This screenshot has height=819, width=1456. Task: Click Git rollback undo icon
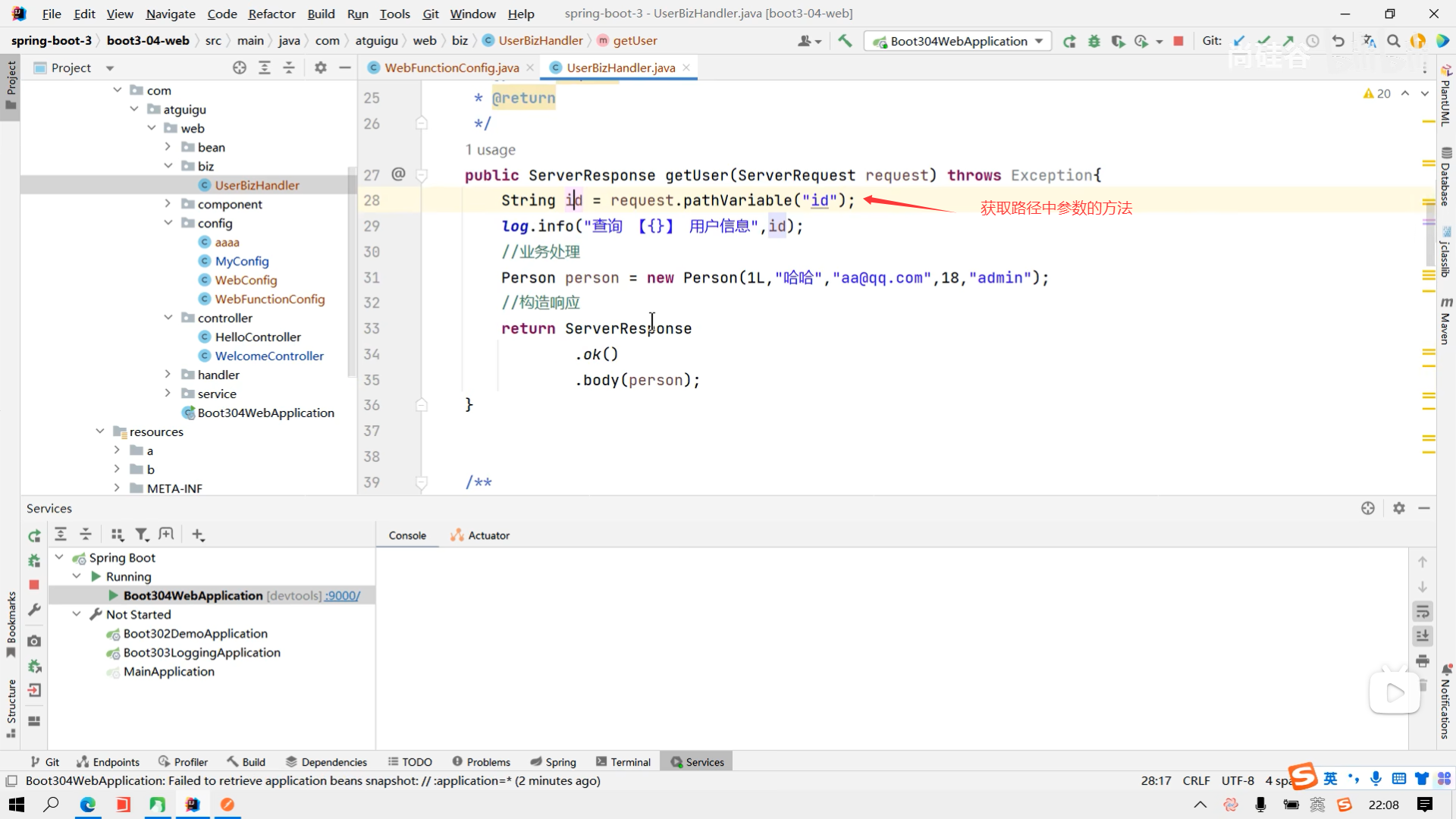click(1338, 41)
